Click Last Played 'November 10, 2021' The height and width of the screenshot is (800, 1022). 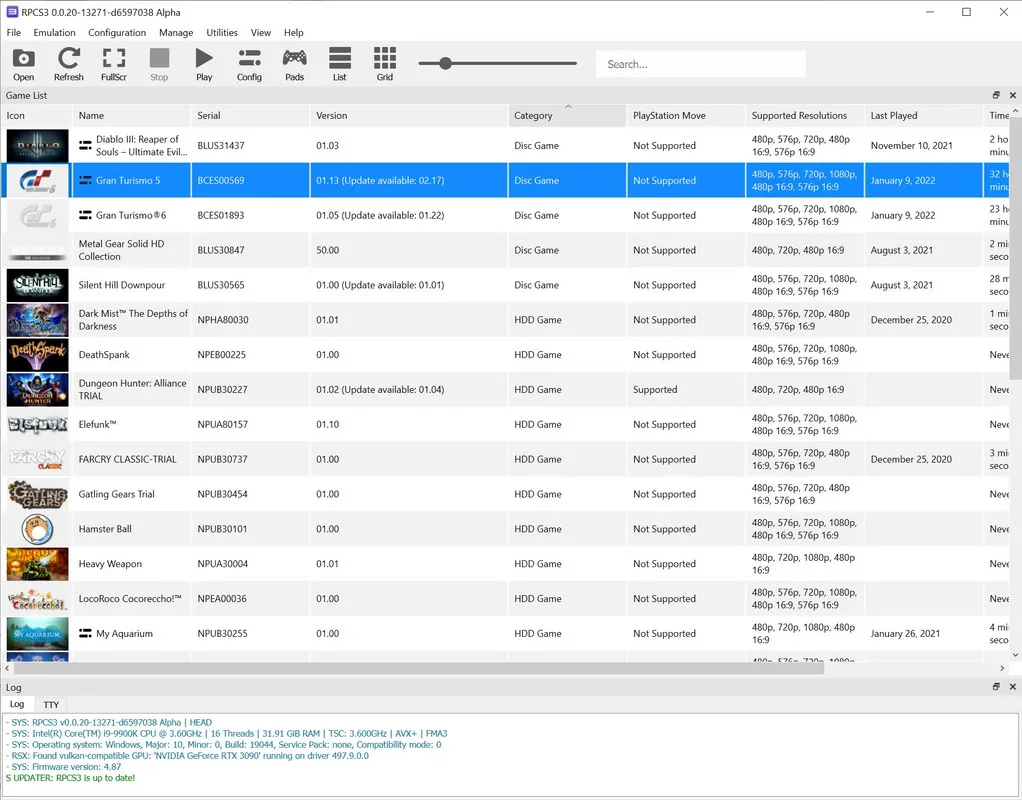[x=911, y=145]
